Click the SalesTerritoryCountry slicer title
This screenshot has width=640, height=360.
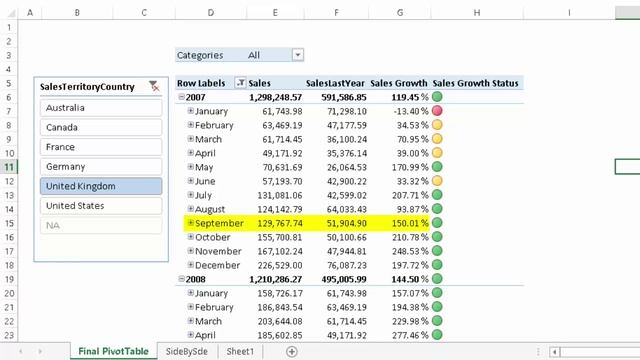pos(87,87)
